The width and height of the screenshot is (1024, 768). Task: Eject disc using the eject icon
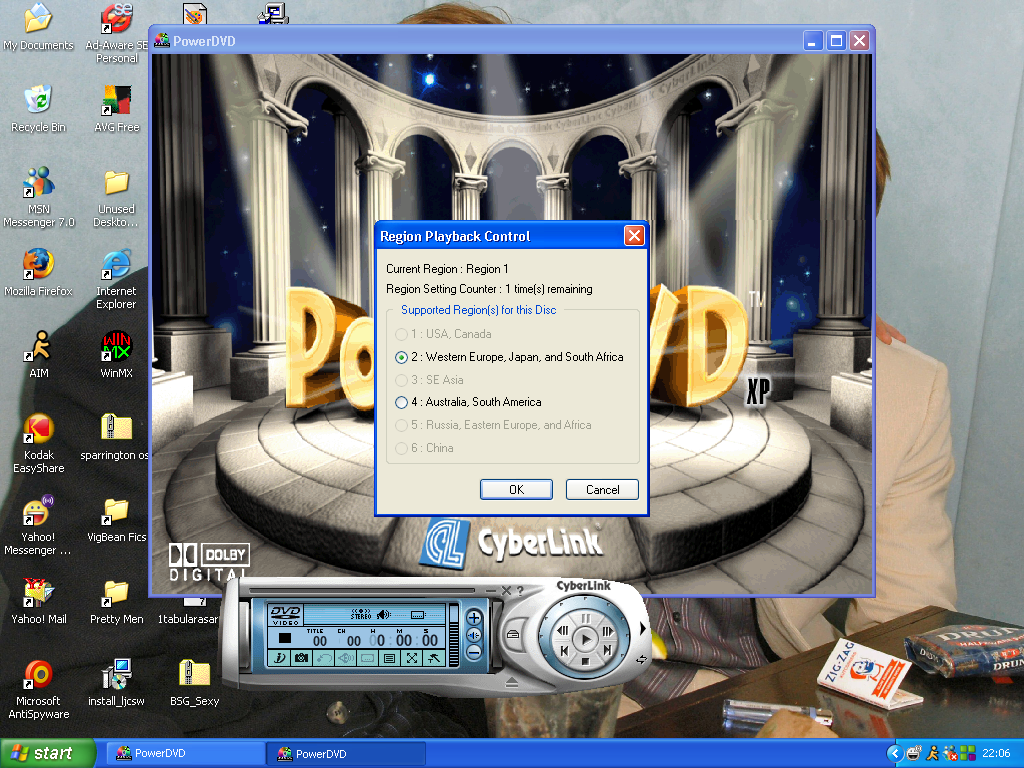(511, 682)
